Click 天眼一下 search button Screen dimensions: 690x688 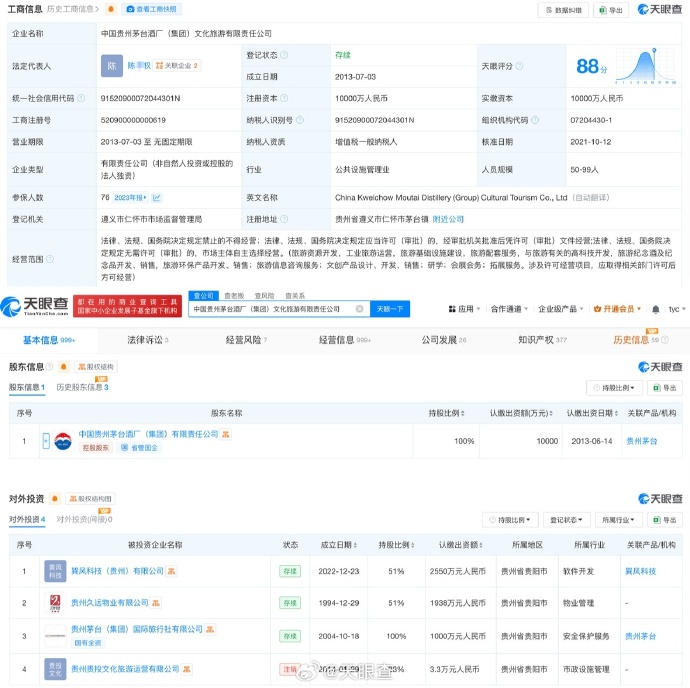tap(390, 309)
